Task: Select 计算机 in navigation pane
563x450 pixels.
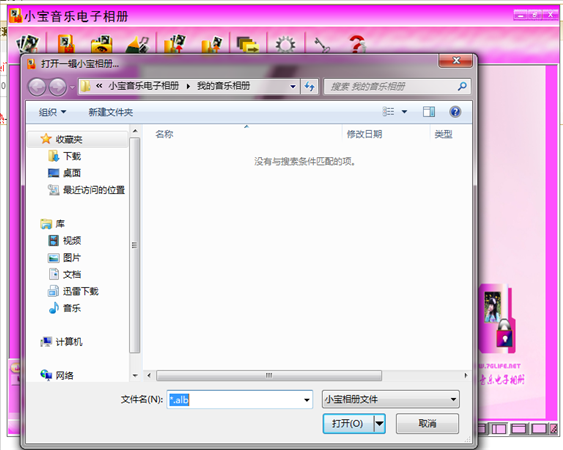Action: click(x=61, y=342)
